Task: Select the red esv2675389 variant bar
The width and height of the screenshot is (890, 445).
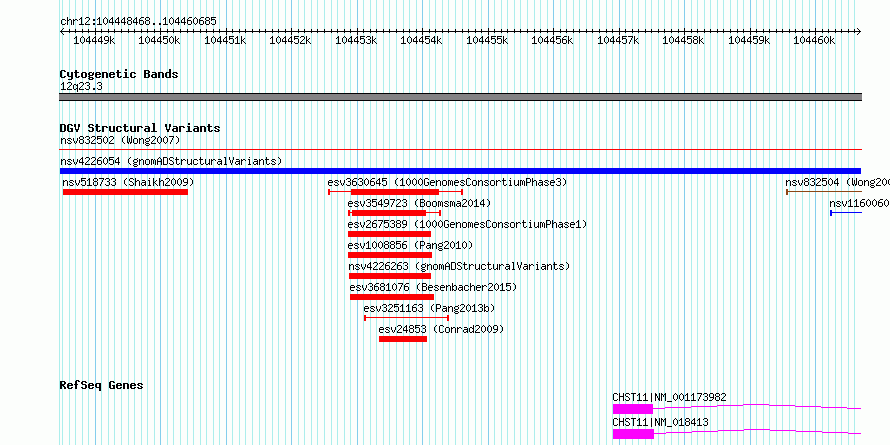Action: tap(389, 234)
